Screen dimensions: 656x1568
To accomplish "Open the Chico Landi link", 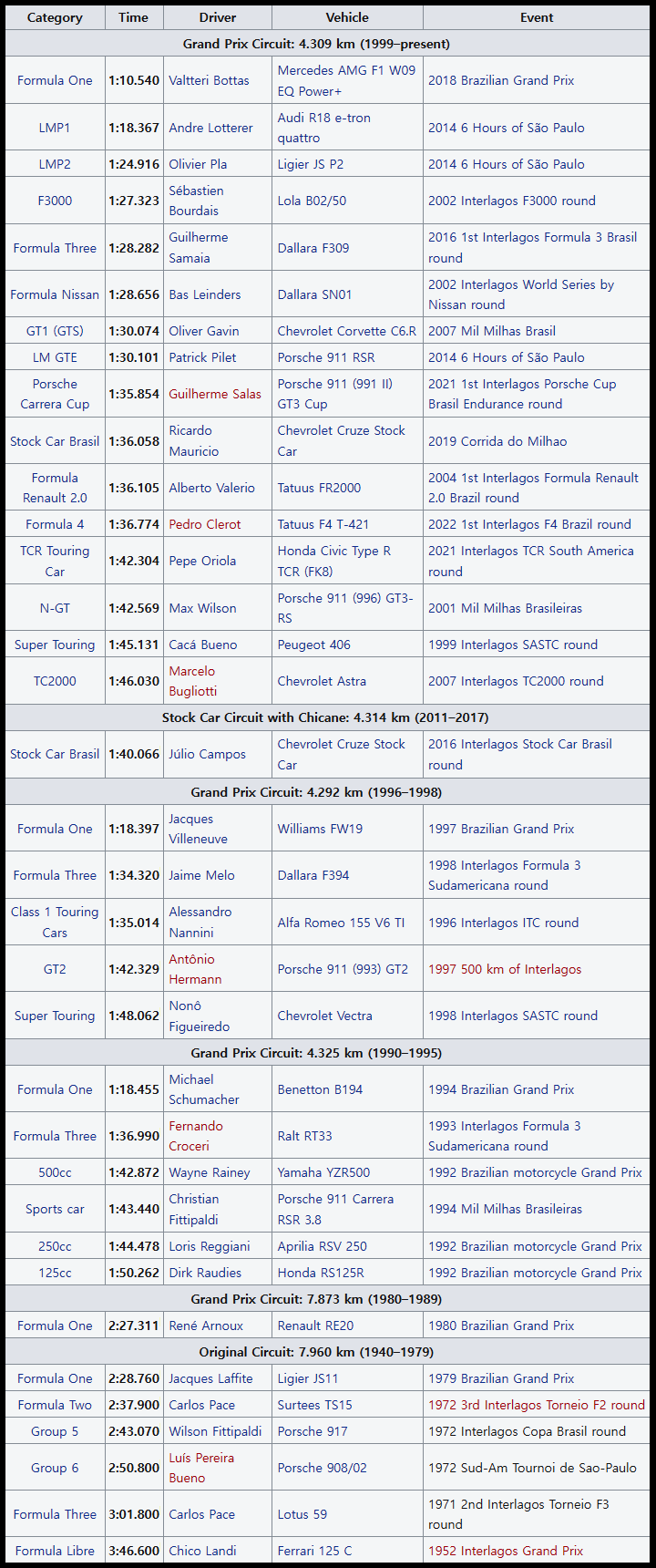I will point(202,1551).
